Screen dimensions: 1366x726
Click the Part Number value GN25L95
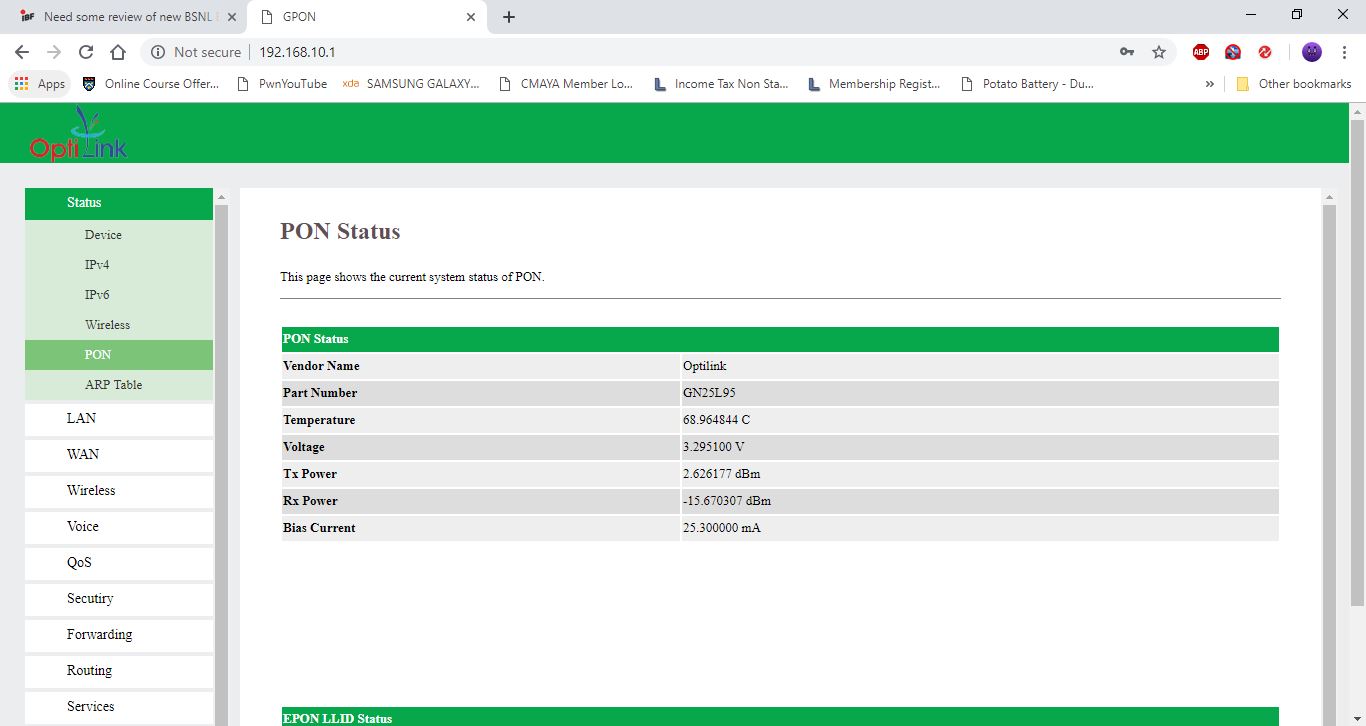(x=709, y=393)
